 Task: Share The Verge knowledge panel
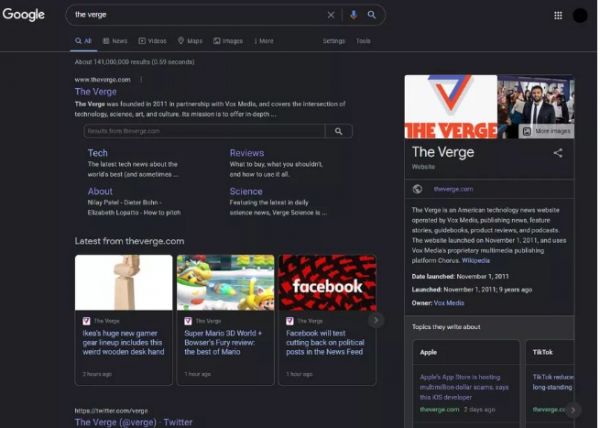[558, 153]
